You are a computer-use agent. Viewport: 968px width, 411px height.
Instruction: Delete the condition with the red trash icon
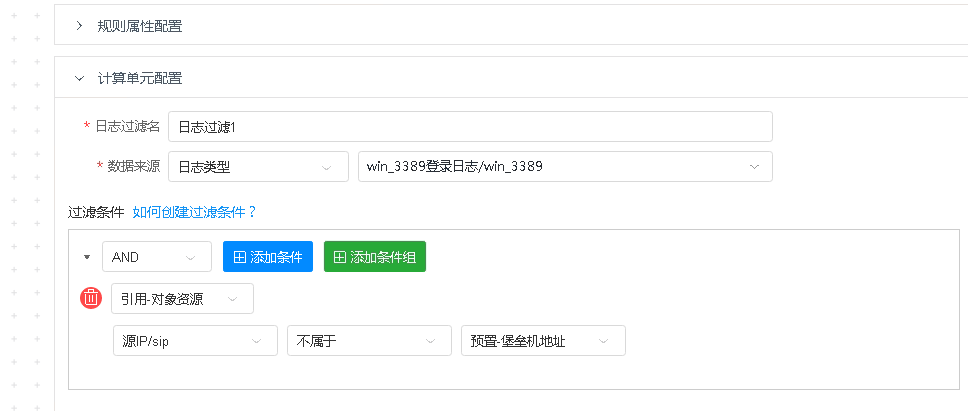pyautogui.click(x=91, y=299)
